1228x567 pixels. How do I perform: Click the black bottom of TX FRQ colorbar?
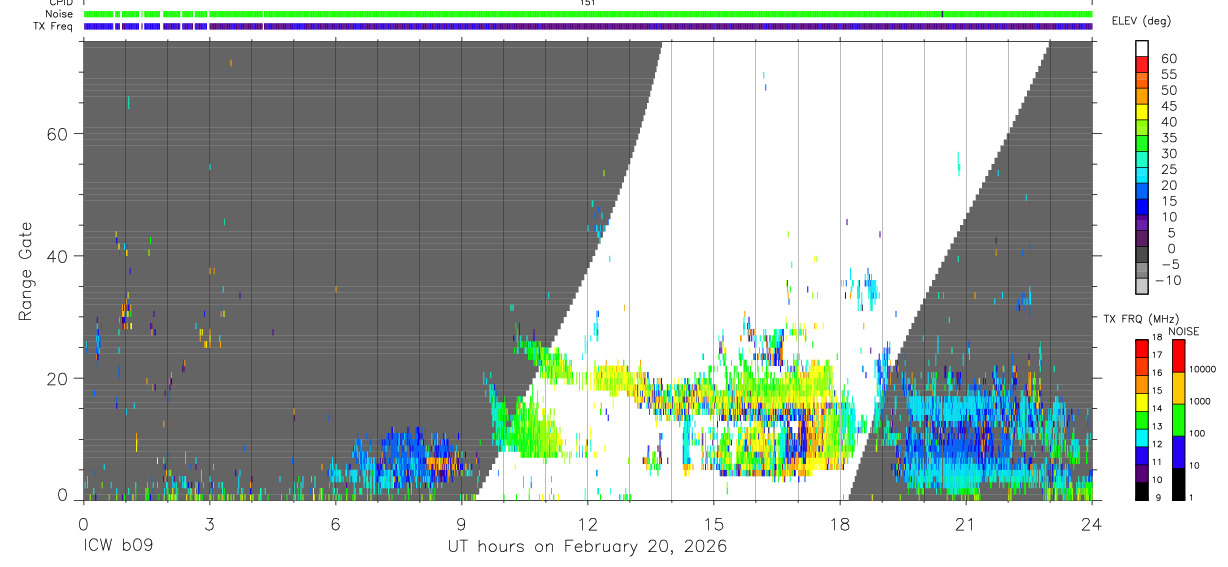coord(1142,491)
